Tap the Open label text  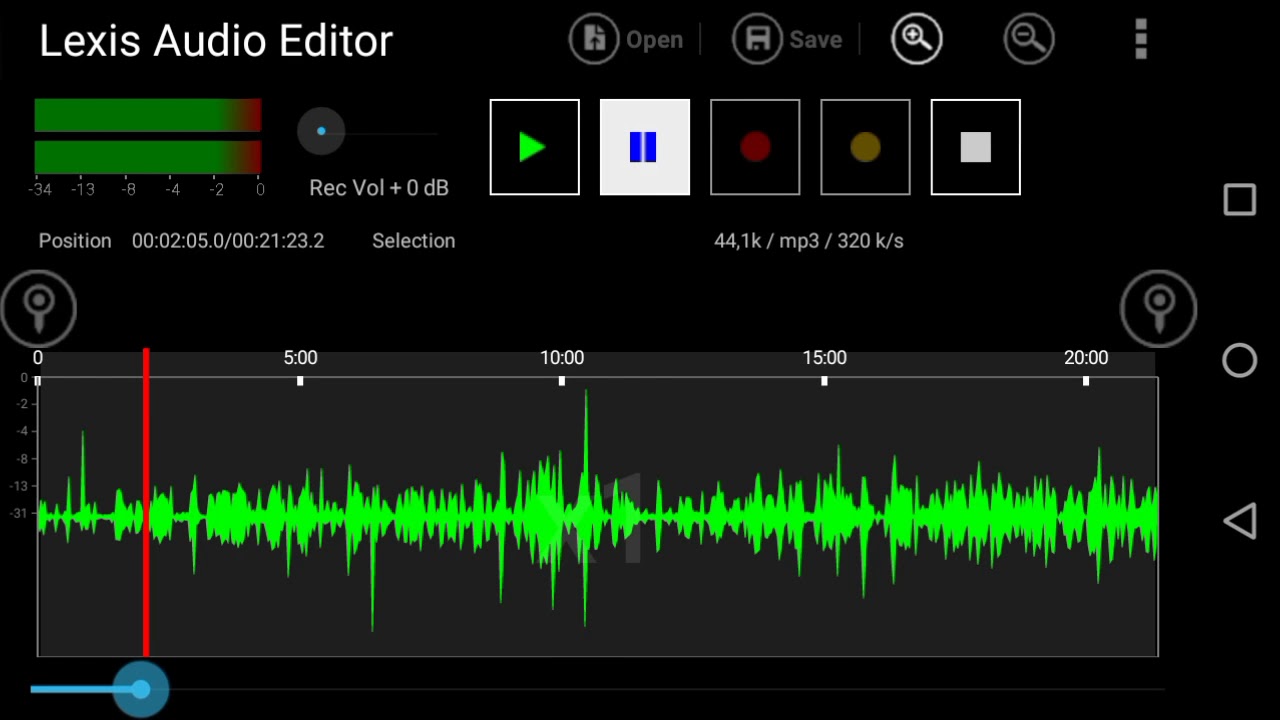click(654, 40)
